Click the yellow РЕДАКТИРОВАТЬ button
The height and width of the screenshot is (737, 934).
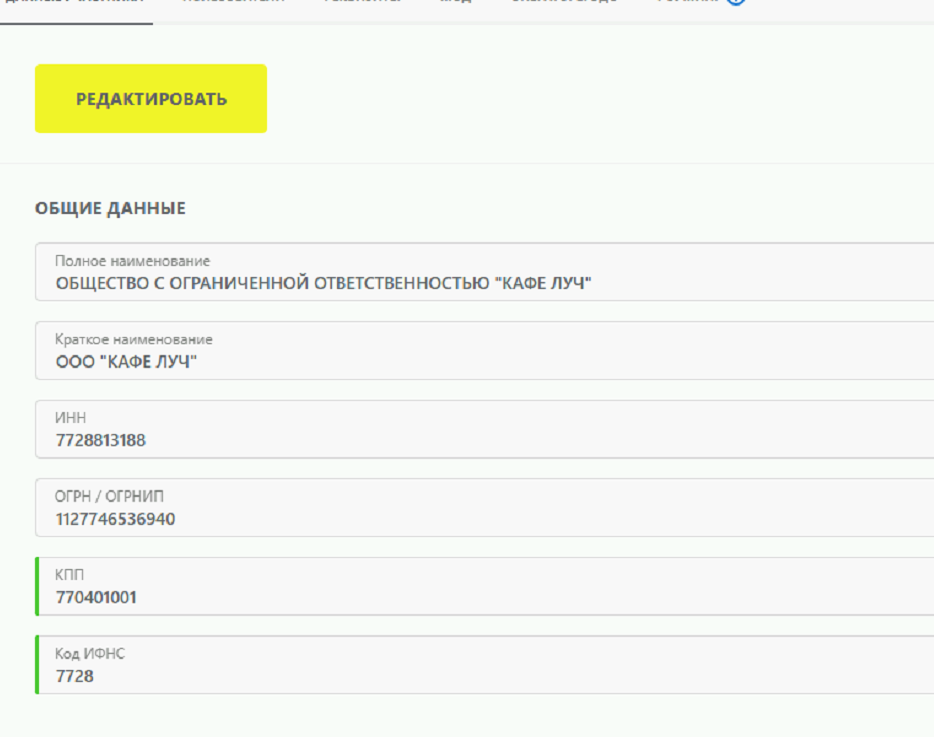click(151, 99)
